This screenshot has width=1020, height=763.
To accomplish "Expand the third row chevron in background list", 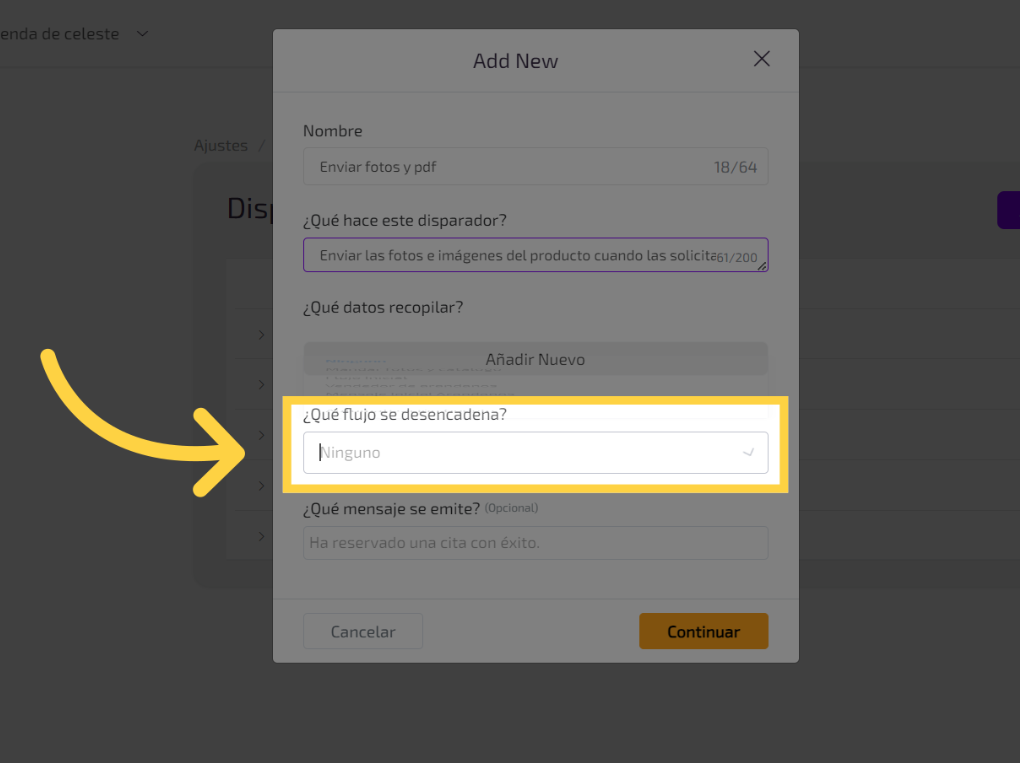I will [x=261, y=435].
